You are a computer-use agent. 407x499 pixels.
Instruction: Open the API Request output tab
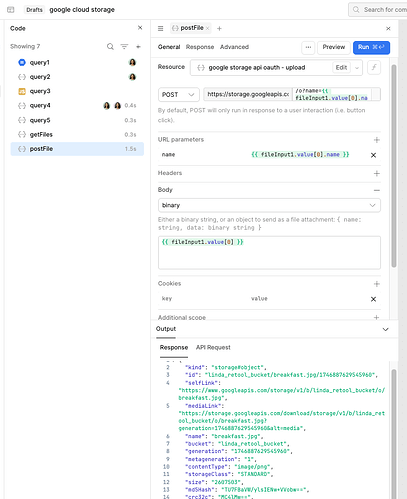click(x=213, y=347)
